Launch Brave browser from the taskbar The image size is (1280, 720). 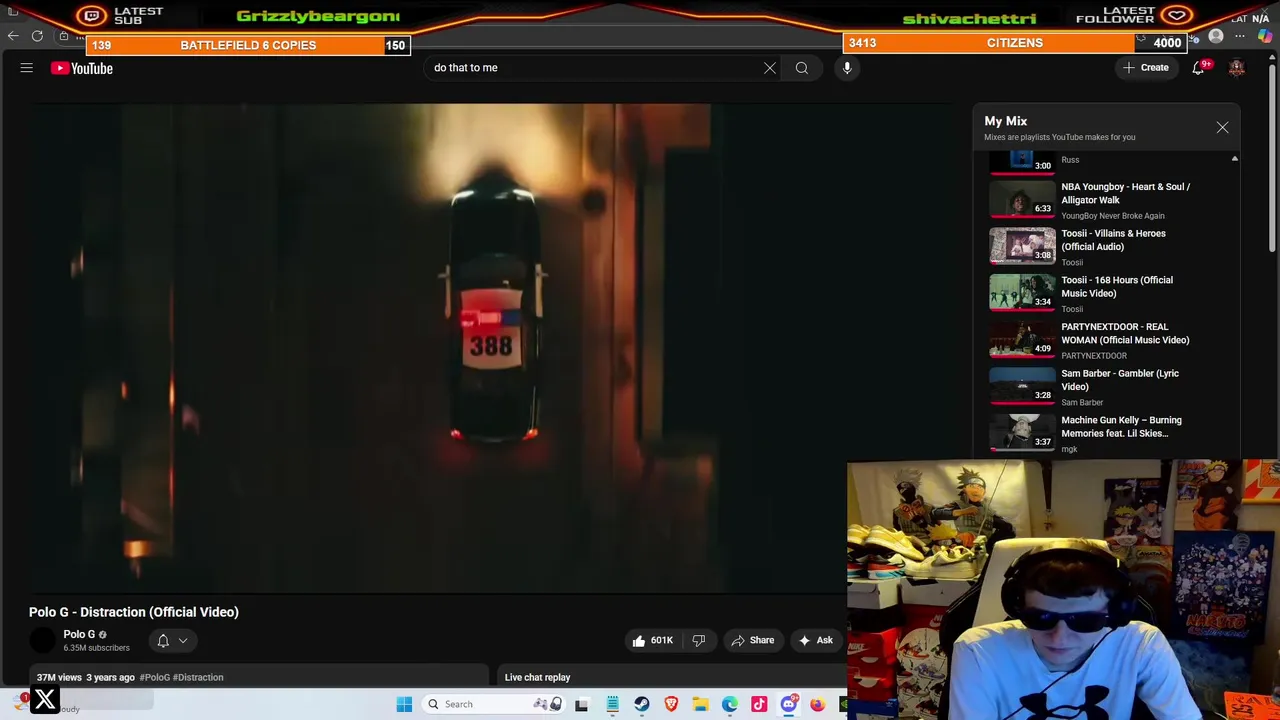pyautogui.click(x=671, y=704)
